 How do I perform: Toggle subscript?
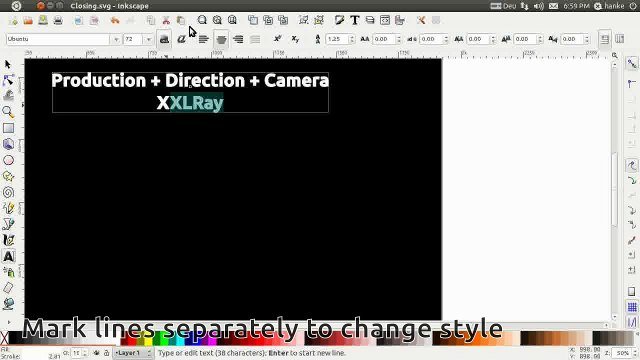(x=295, y=39)
